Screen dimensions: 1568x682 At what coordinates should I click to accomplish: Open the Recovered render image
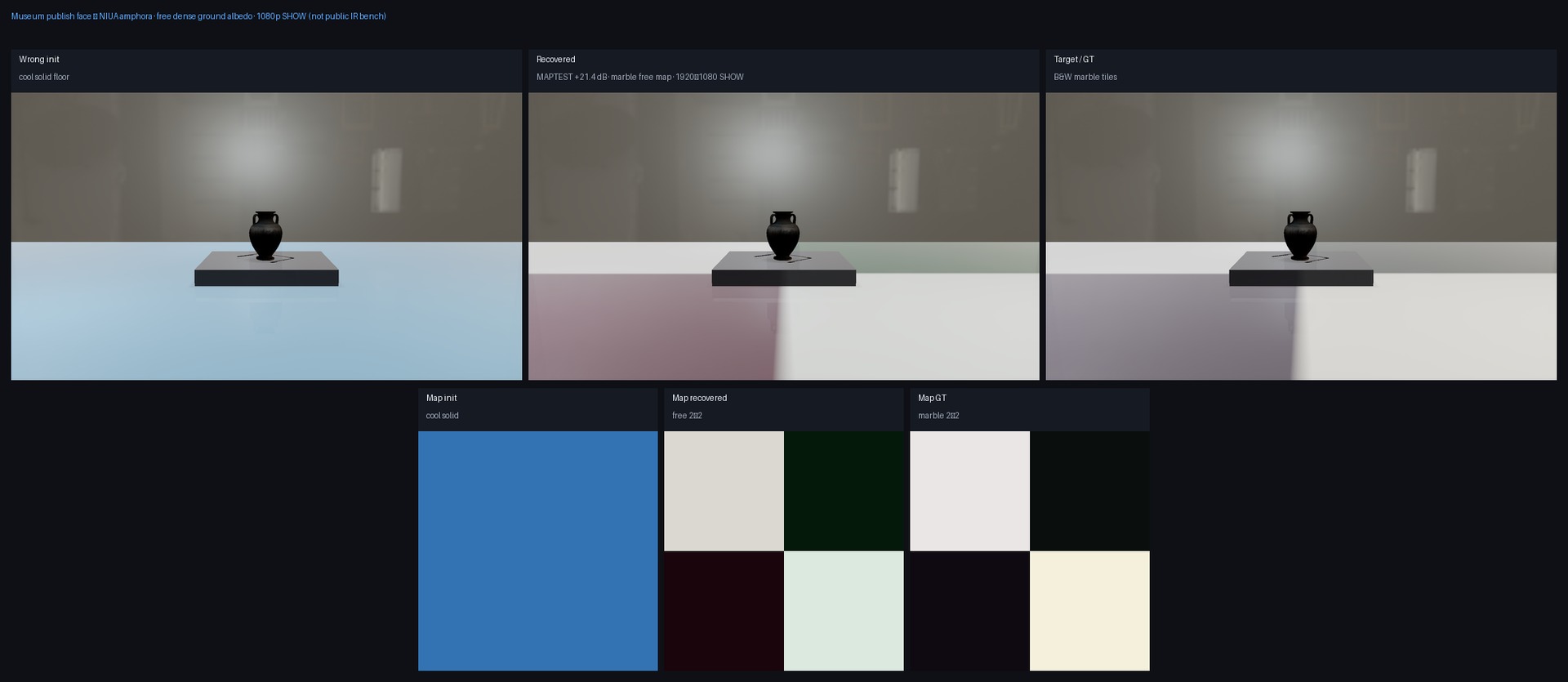click(784, 236)
